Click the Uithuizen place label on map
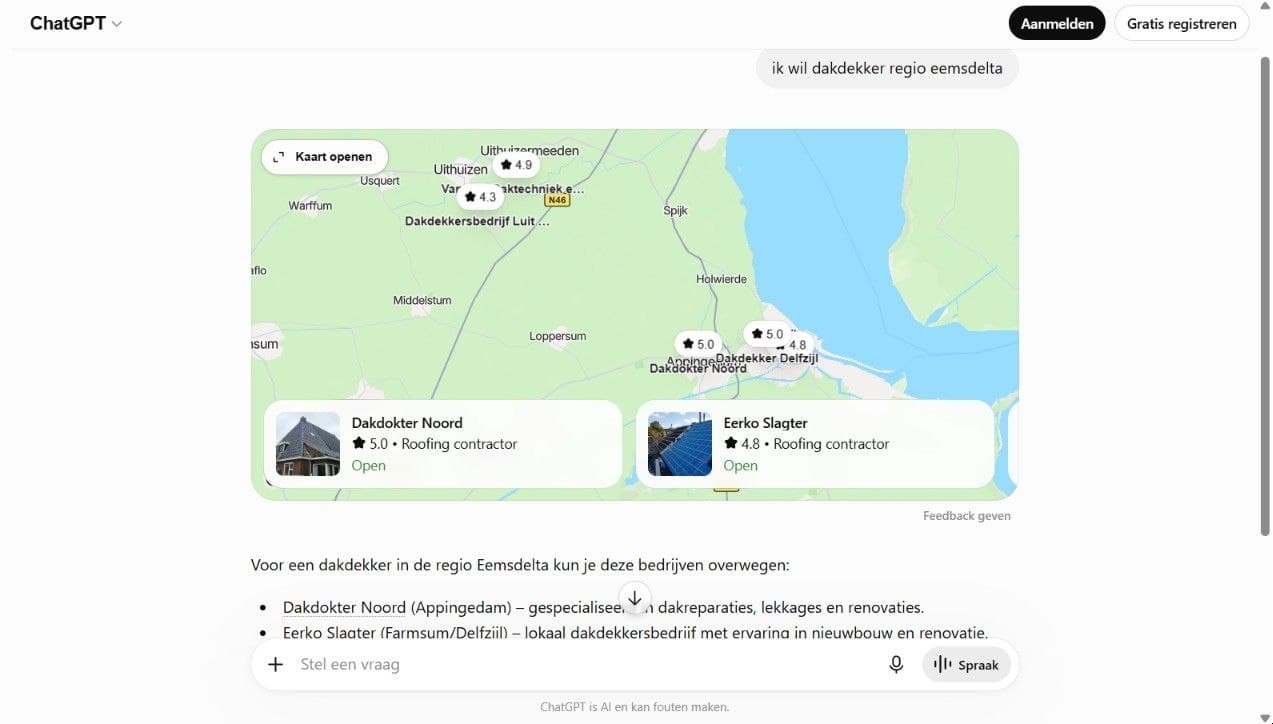1273x724 pixels. pos(460,170)
